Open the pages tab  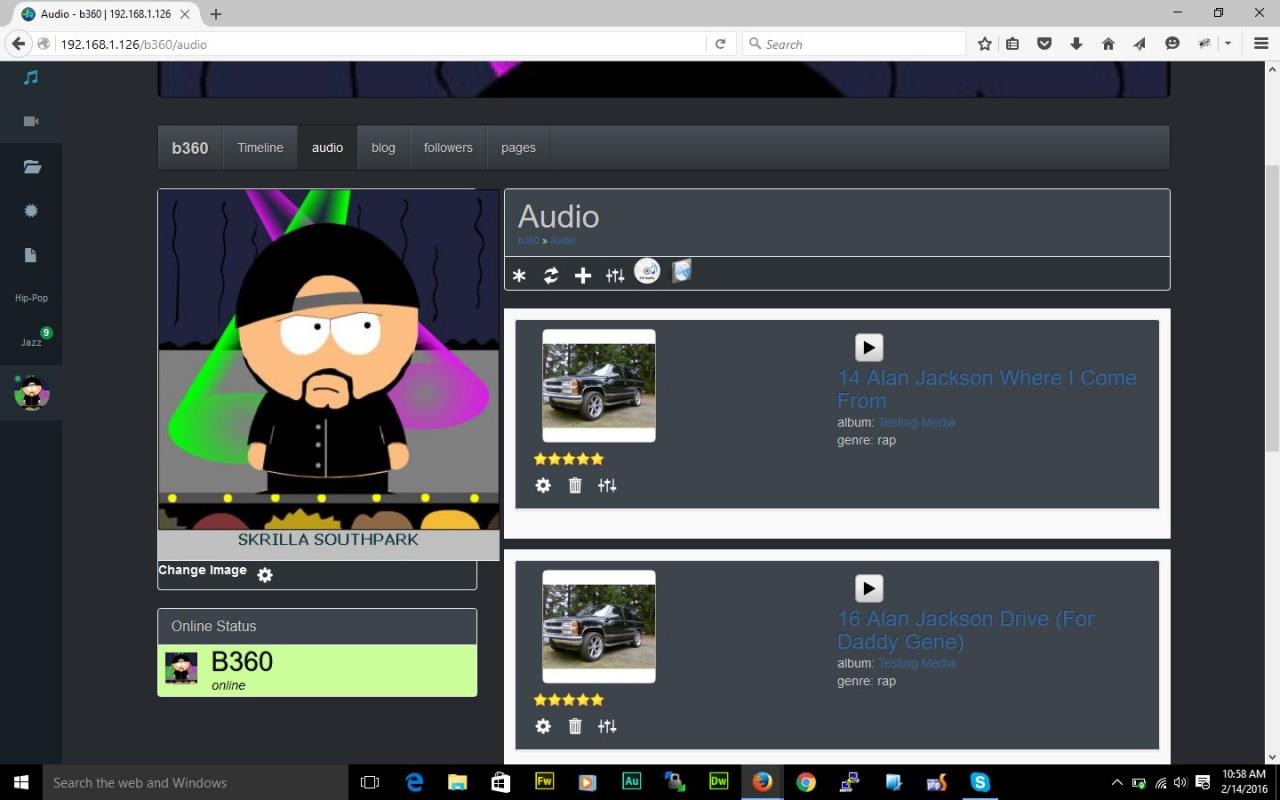click(x=518, y=148)
